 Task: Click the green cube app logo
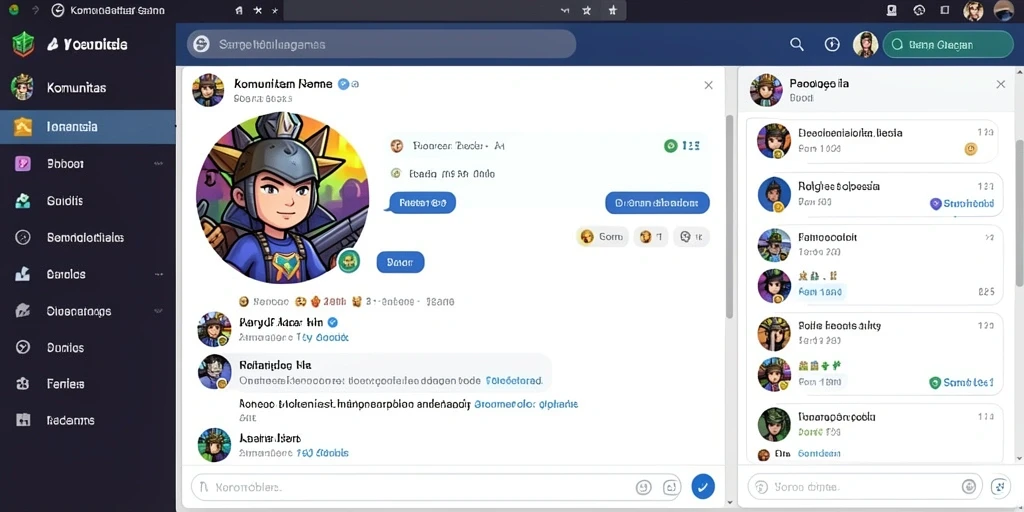[23, 44]
